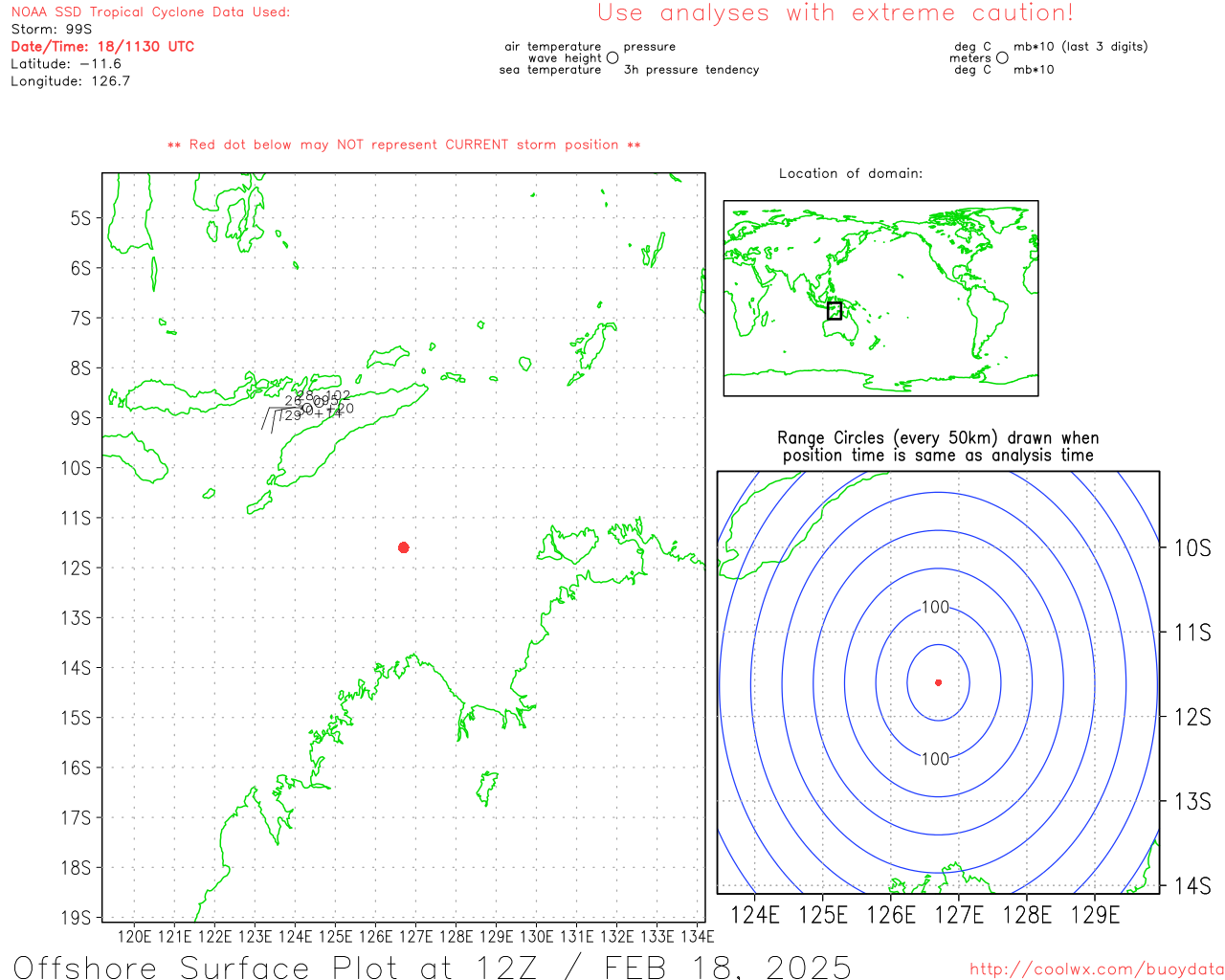Click 'pressure' legend label
This screenshot has width=1225, height=980.
650,46
